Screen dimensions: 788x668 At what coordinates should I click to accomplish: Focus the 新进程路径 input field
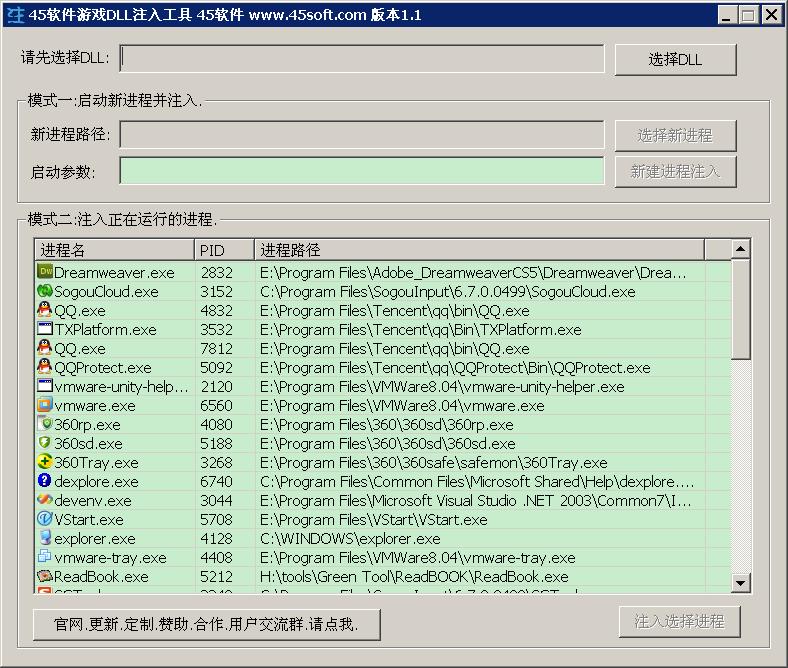tap(362, 134)
